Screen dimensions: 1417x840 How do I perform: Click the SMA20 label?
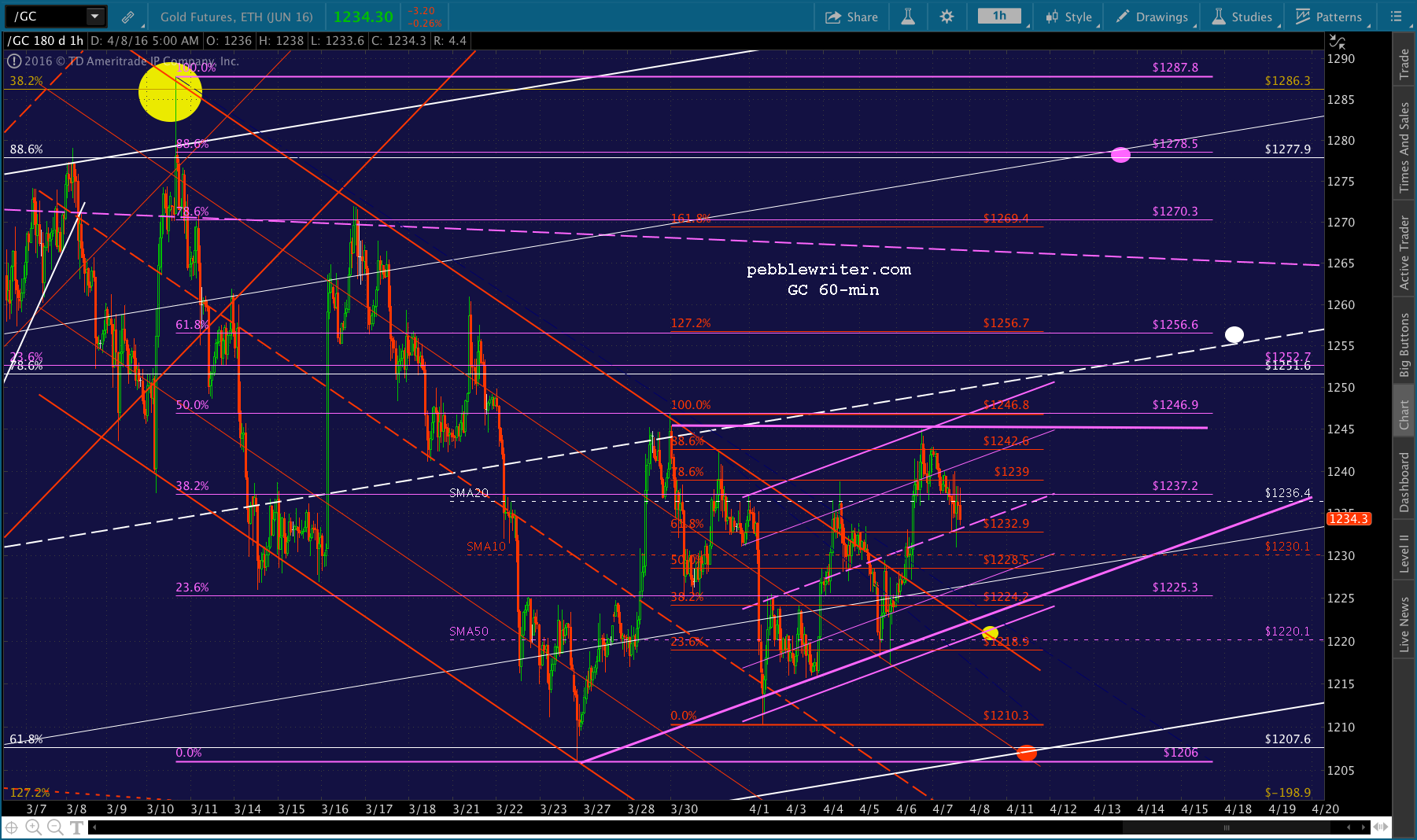469,493
